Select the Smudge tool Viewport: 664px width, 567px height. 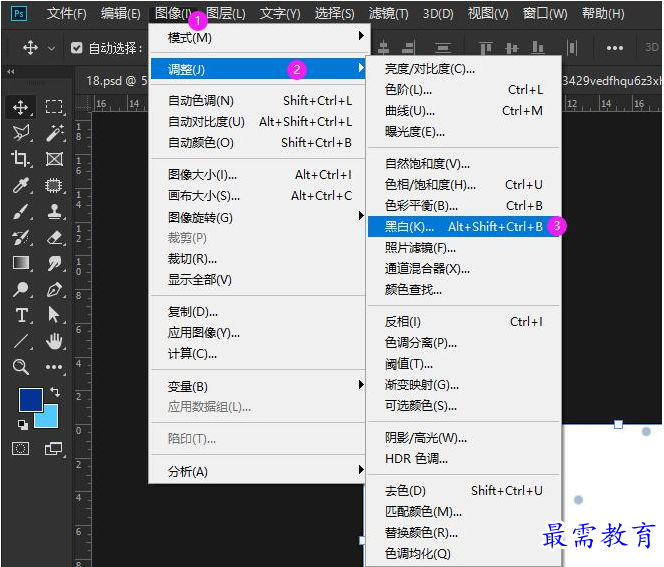[x=54, y=263]
